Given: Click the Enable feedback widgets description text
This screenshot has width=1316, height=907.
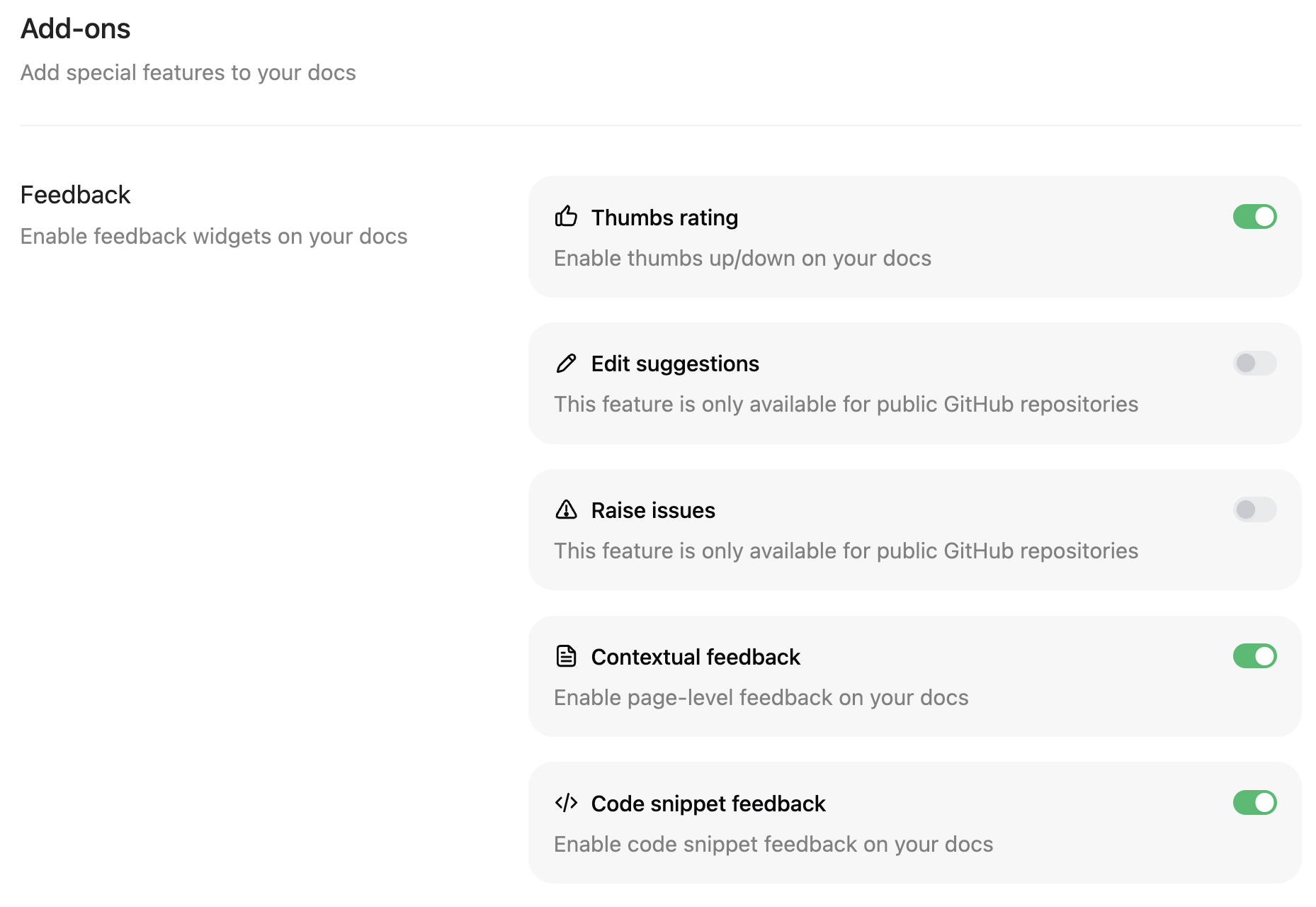Looking at the screenshot, I should [214, 236].
